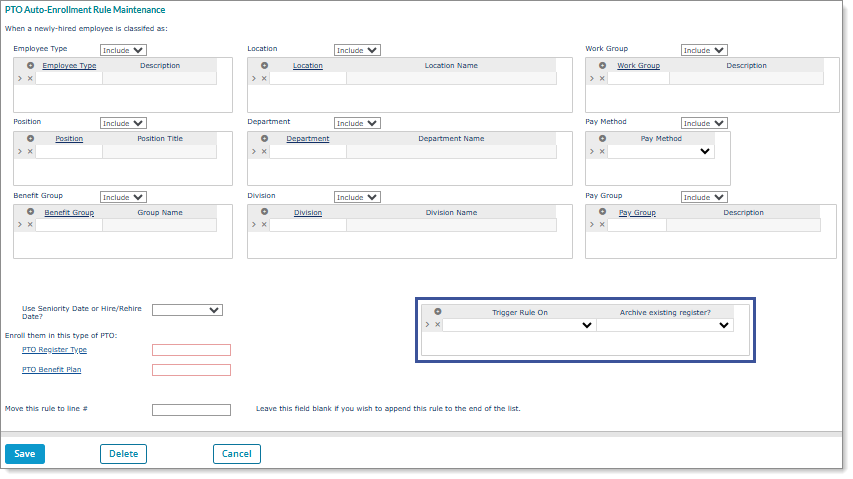Add a new row to the Work Group grid
The image size is (853, 479).
[x=602, y=66]
